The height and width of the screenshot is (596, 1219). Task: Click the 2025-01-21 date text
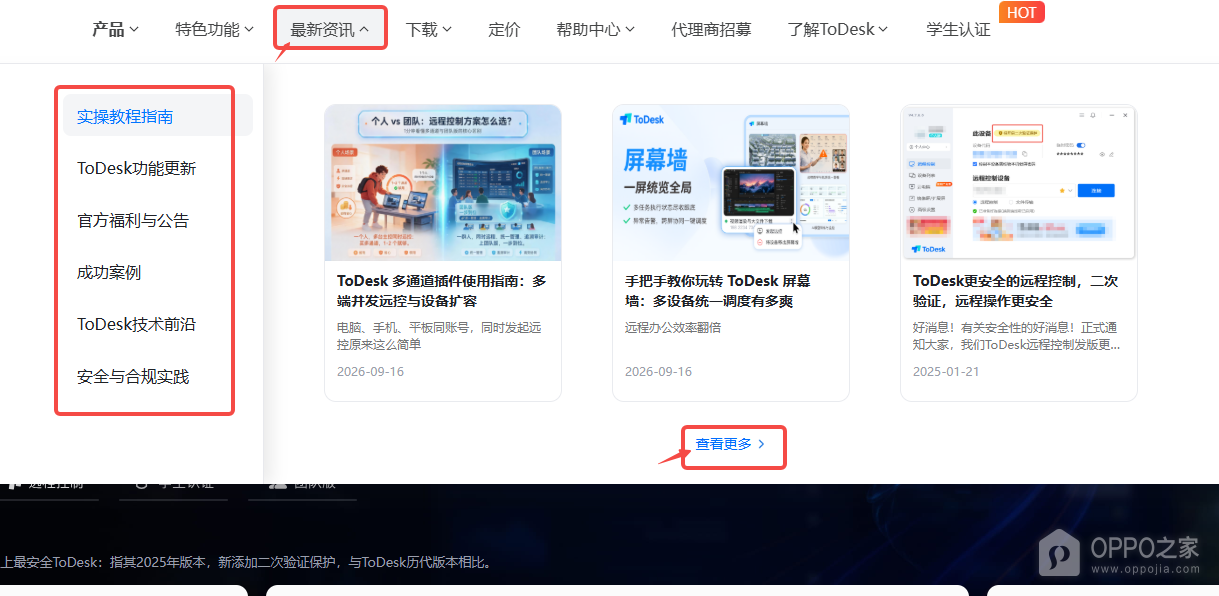point(946,371)
